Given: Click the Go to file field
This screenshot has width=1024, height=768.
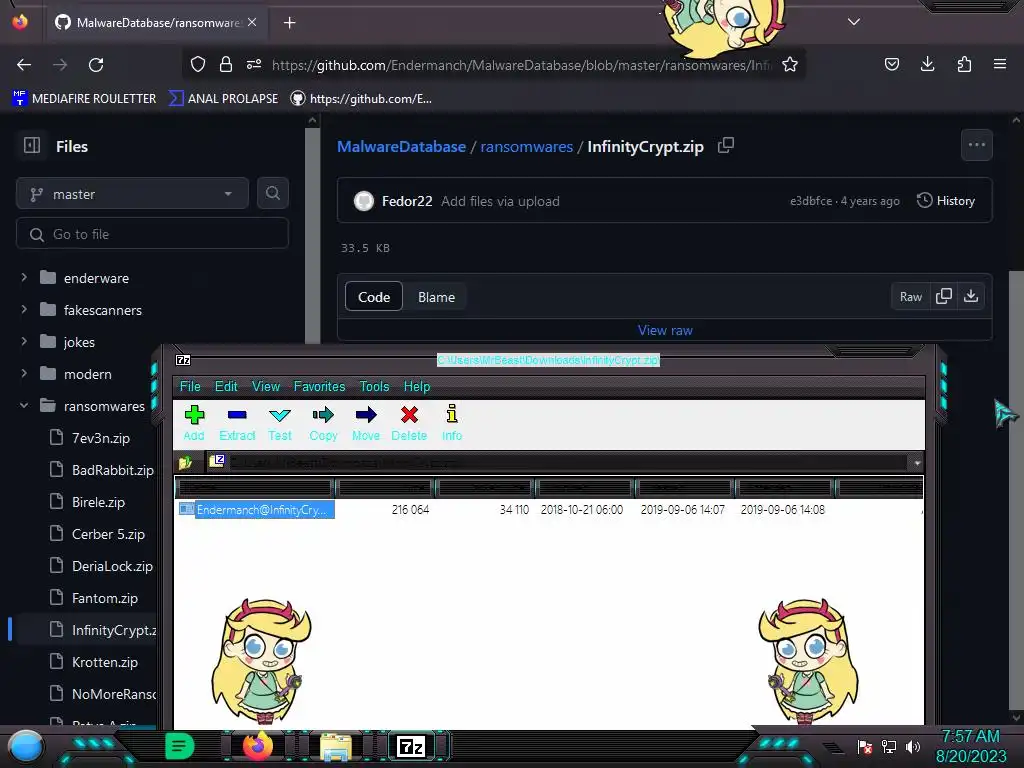Looking at the screenshot, I should point(152,234).
